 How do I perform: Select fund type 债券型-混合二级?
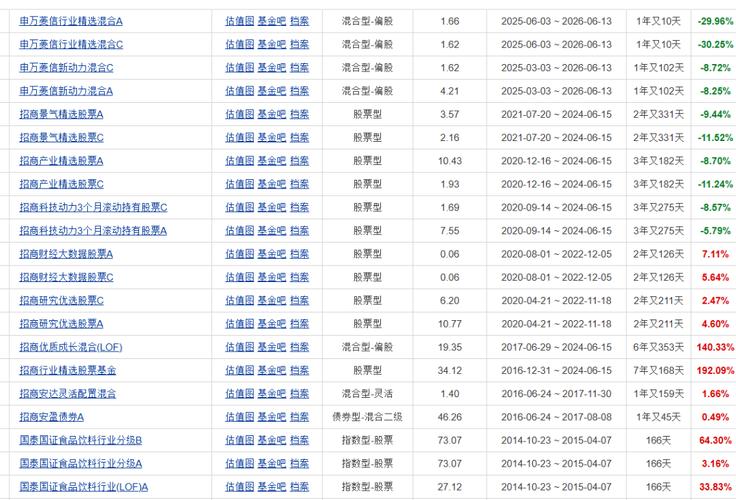(368, 417)
